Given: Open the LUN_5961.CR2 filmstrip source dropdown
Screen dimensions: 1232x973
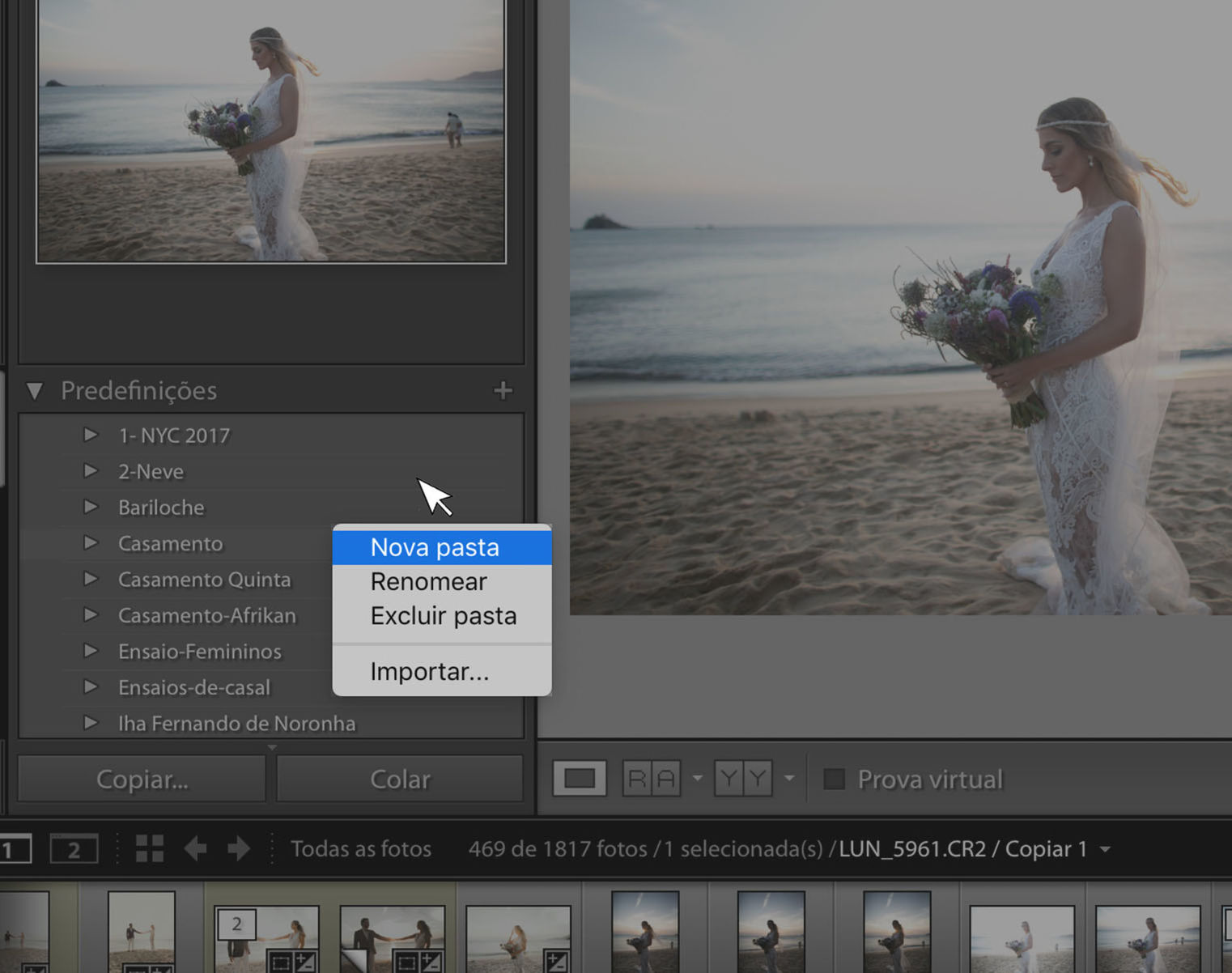Looking at the screenshot, I should pyautogui.click(x=1105, y=849).
